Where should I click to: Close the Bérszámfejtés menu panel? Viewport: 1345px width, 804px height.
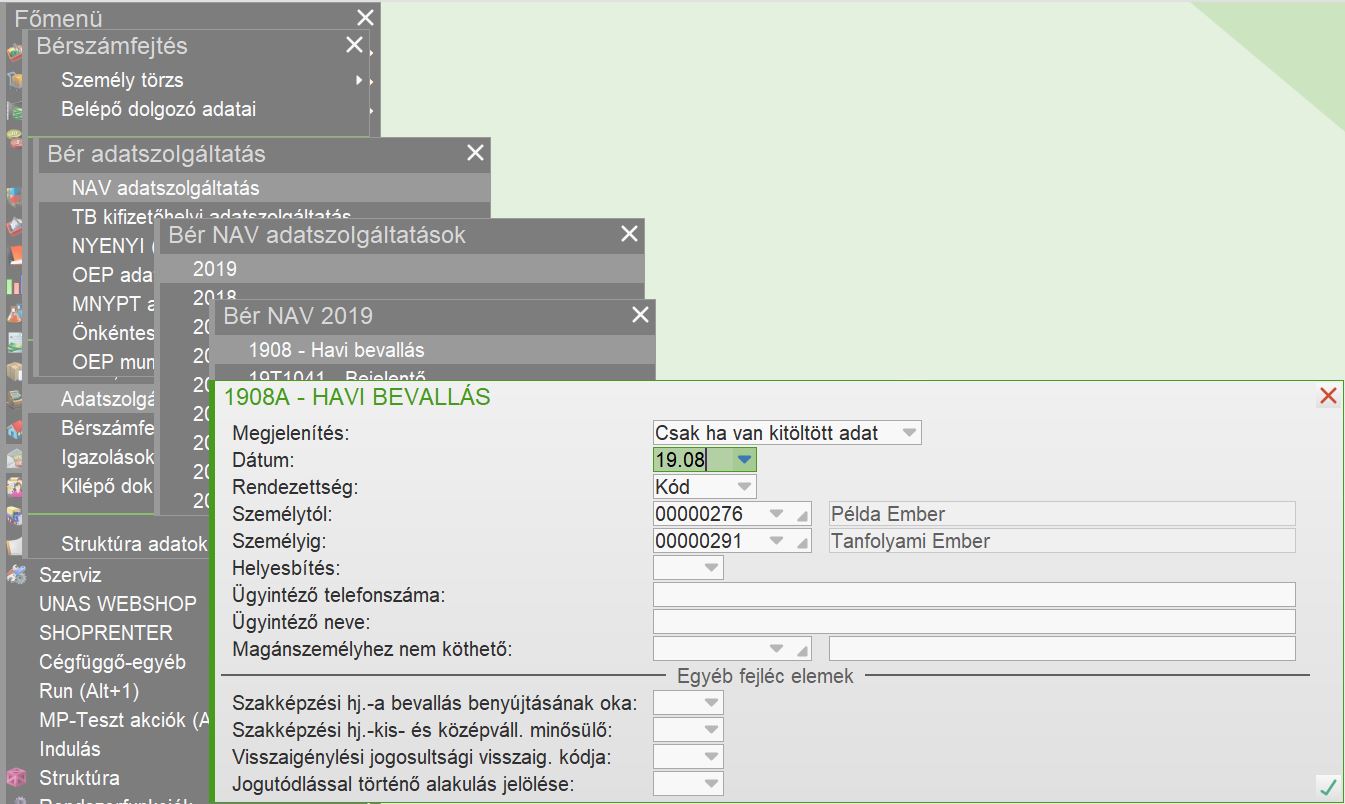[354, 45]
